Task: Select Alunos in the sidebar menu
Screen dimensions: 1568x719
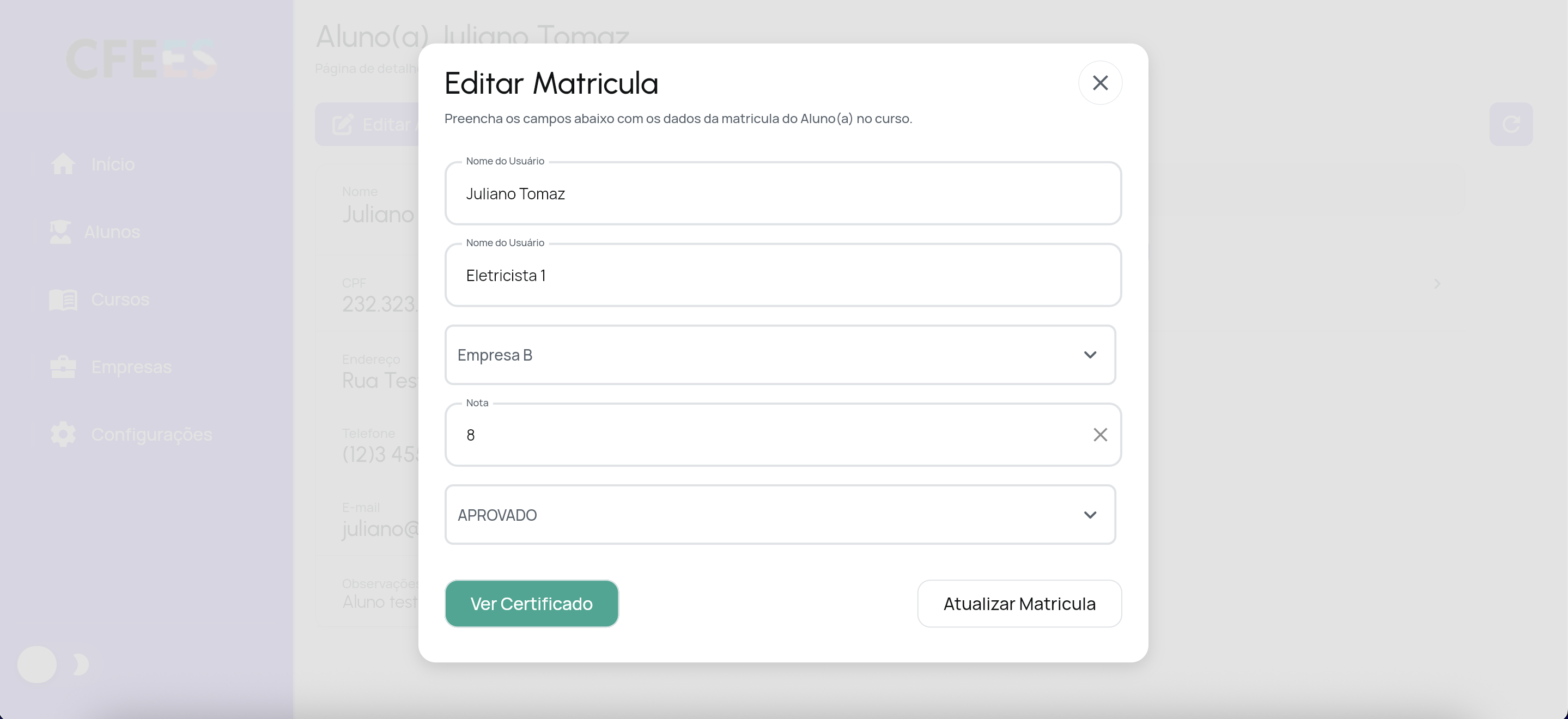Action: (112, 232)
